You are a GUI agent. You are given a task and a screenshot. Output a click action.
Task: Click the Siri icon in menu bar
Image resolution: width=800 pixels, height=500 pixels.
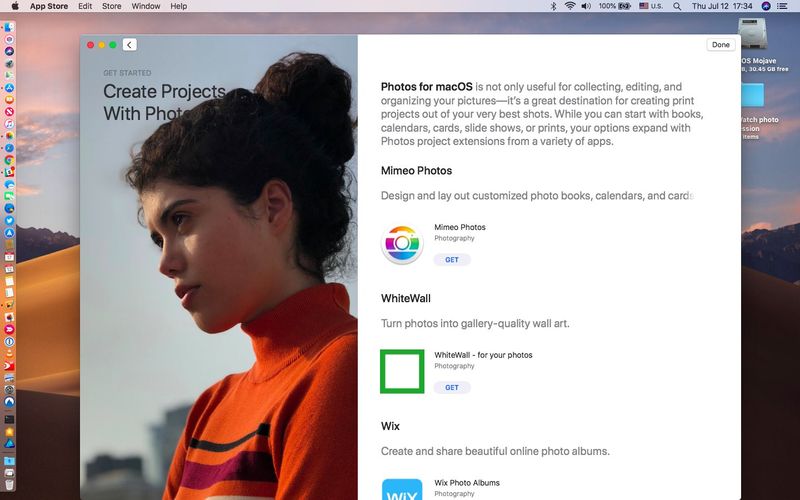[x=765, y=6]
